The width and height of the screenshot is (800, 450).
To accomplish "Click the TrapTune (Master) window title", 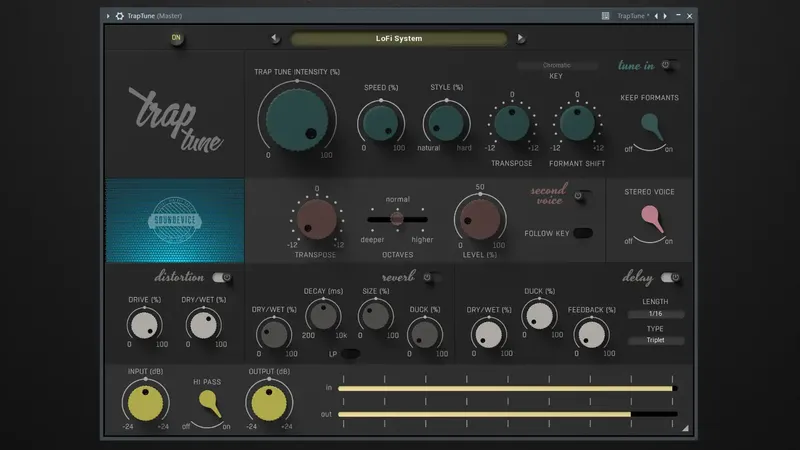I will coord(155,16).
